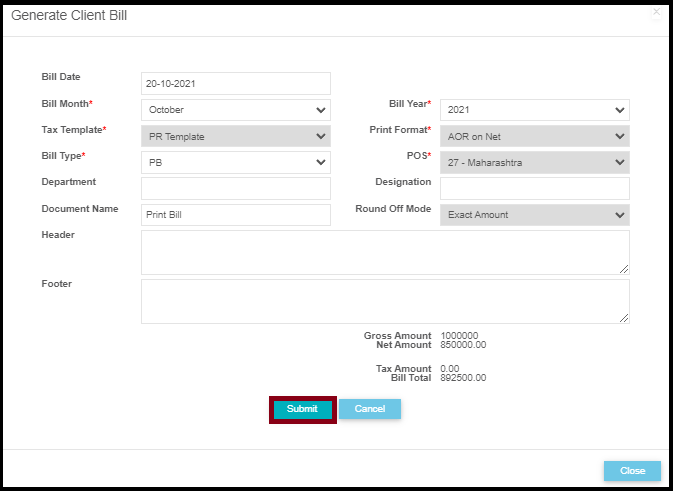Click the Bill Month label
Viewport: 673px width, 491px height.
[67, 104]
